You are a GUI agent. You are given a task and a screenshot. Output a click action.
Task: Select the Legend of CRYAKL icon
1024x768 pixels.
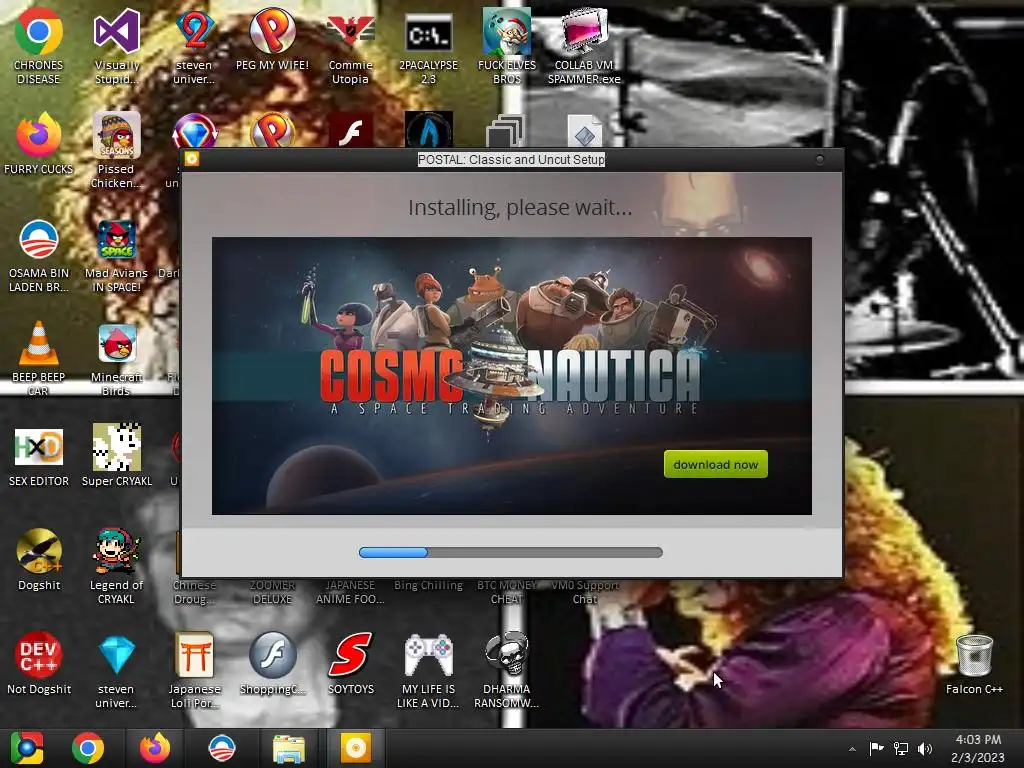point(116,566)
